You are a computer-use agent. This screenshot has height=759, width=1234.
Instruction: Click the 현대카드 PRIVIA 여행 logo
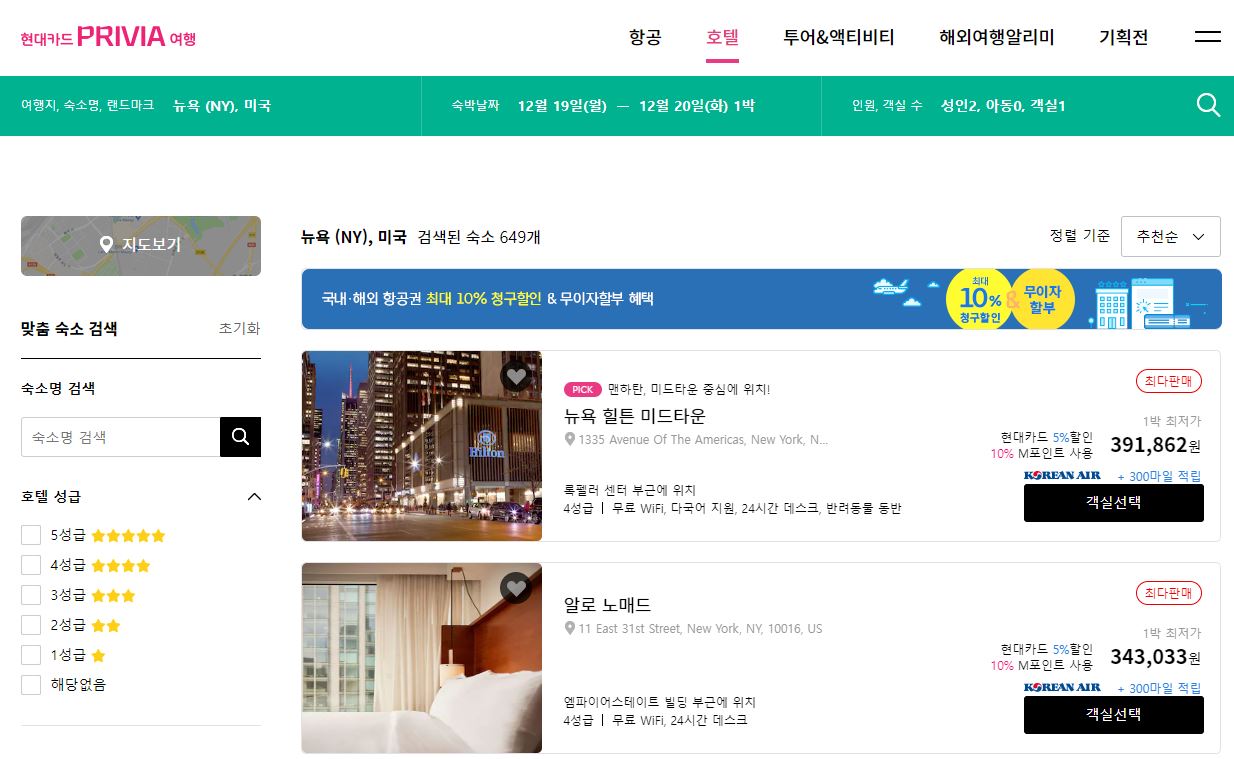(108, 38)
